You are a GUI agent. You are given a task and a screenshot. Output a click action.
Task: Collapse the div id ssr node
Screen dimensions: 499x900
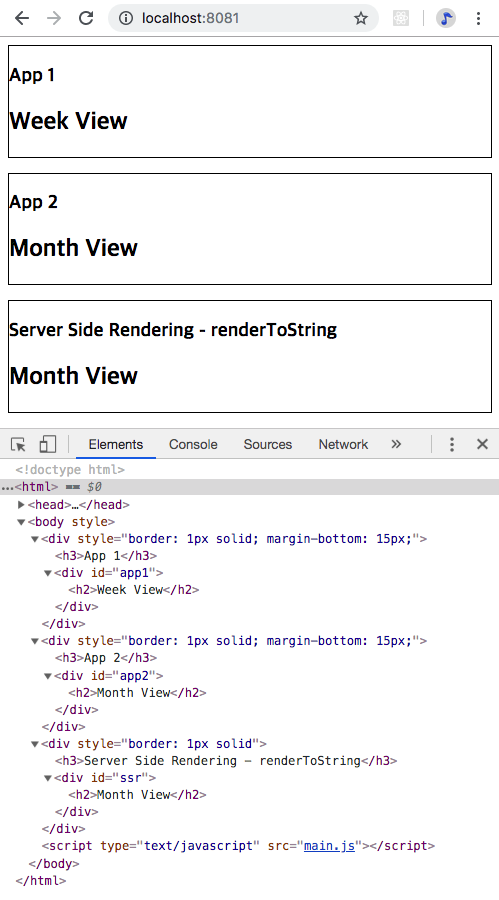tap(48, 778)
